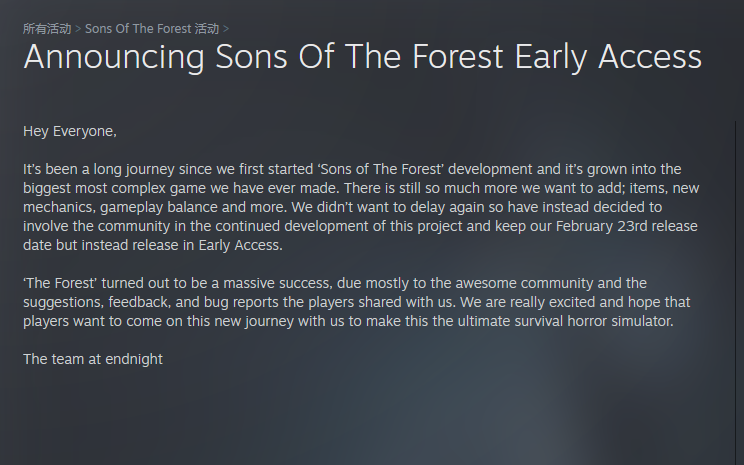Click the word endnight in the signature
This screenshot has height=465, width=744.
pos(134,359)
